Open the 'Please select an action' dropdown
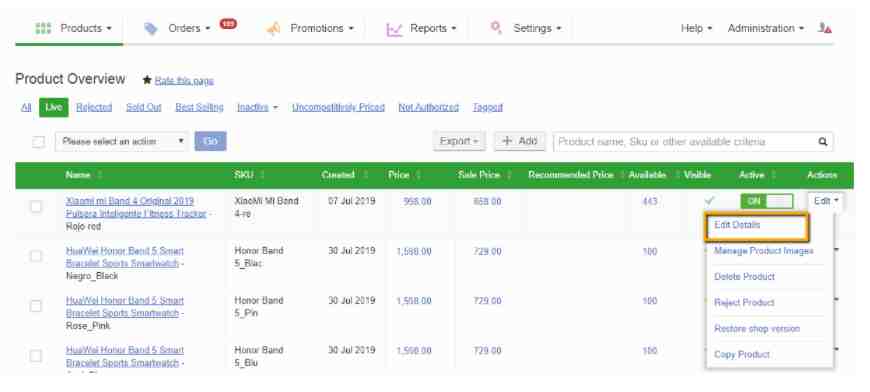 coord(122,141)
